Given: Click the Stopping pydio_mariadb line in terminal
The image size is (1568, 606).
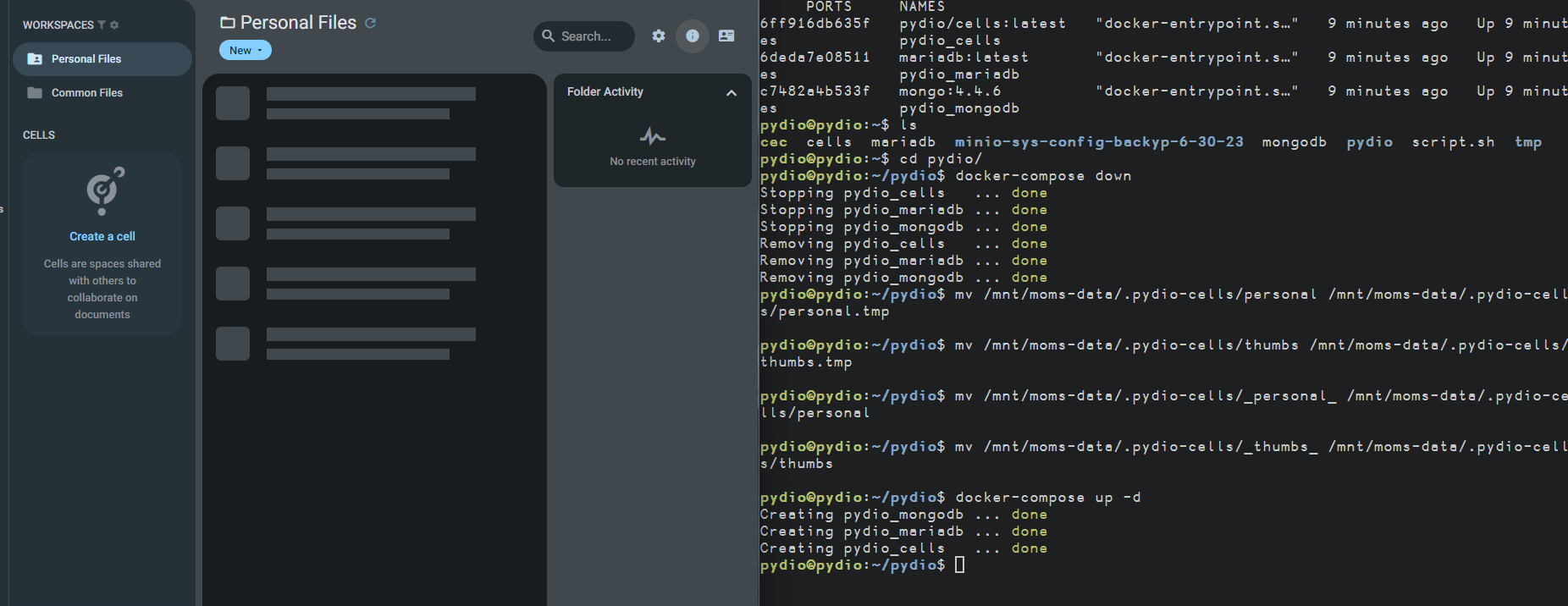Looking at the screenshot, I should [903, 210].
